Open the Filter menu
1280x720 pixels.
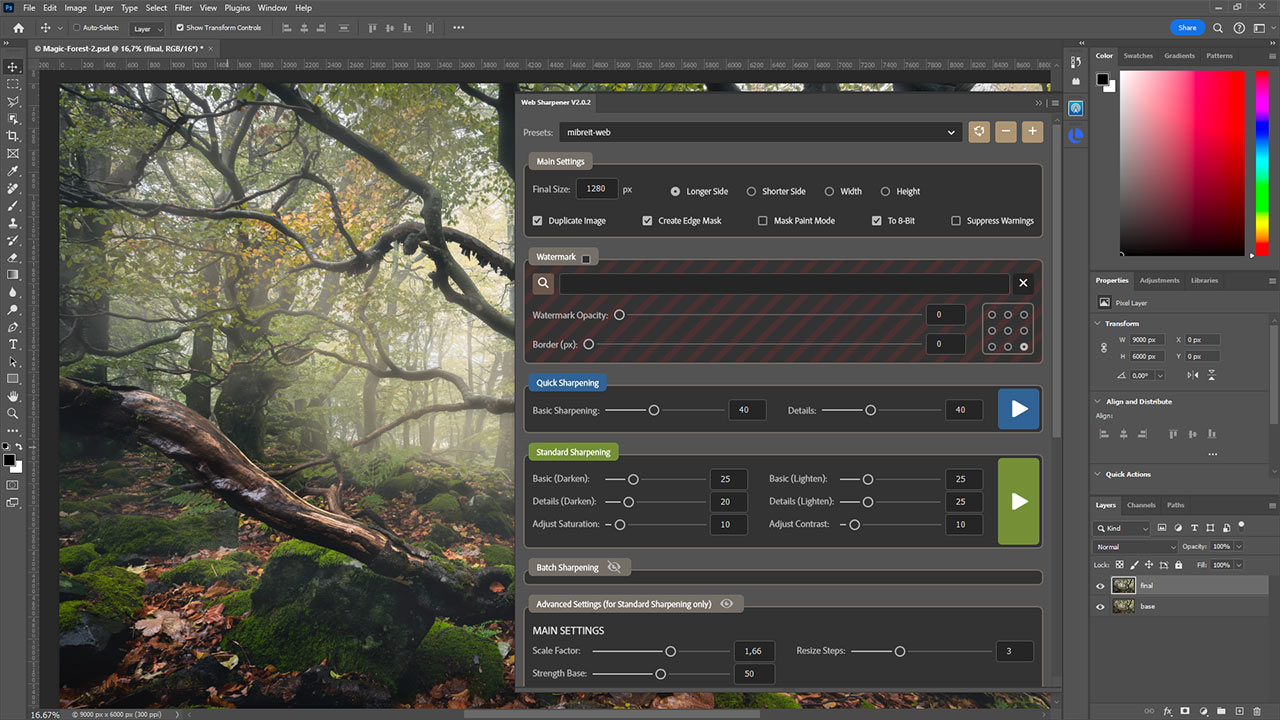pos(182,7)
